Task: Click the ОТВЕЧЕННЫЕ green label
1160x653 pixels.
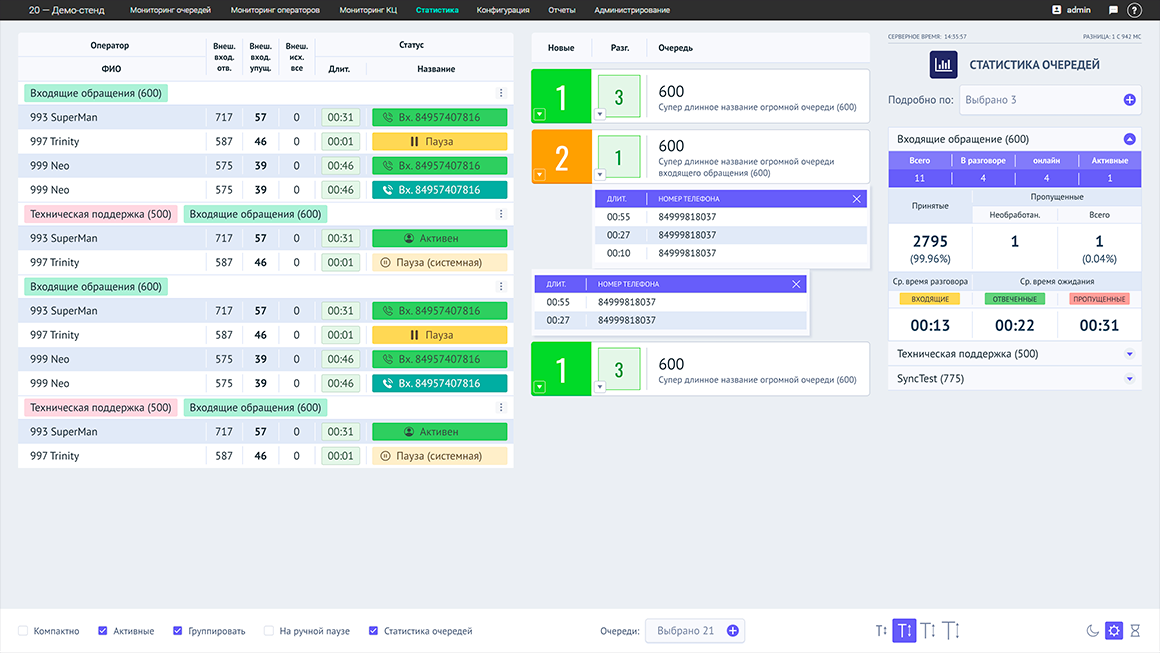Action: click(x=1014, y=299)
